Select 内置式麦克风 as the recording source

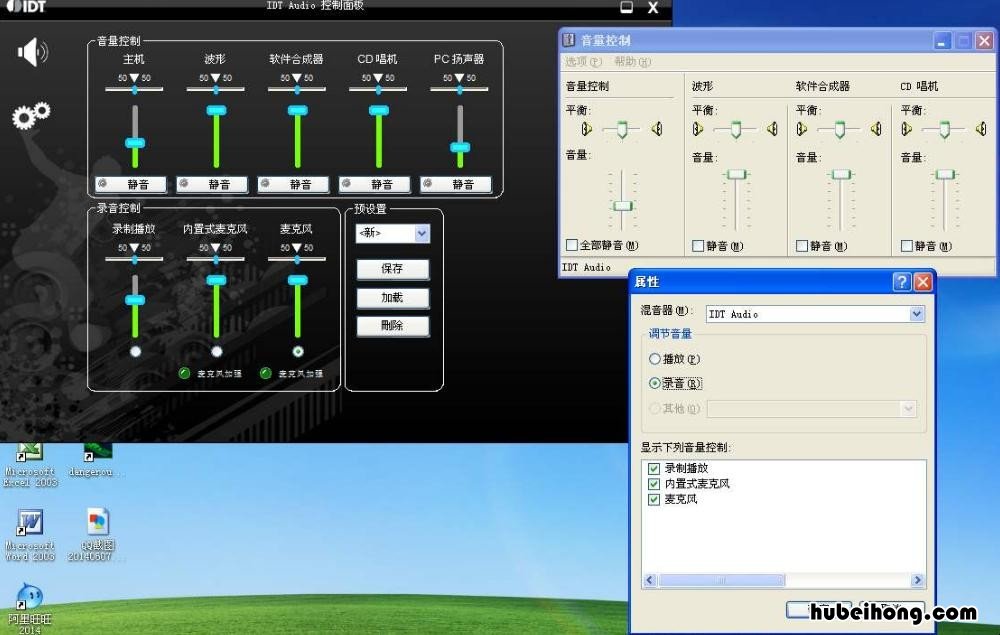[x=217, y=351]
